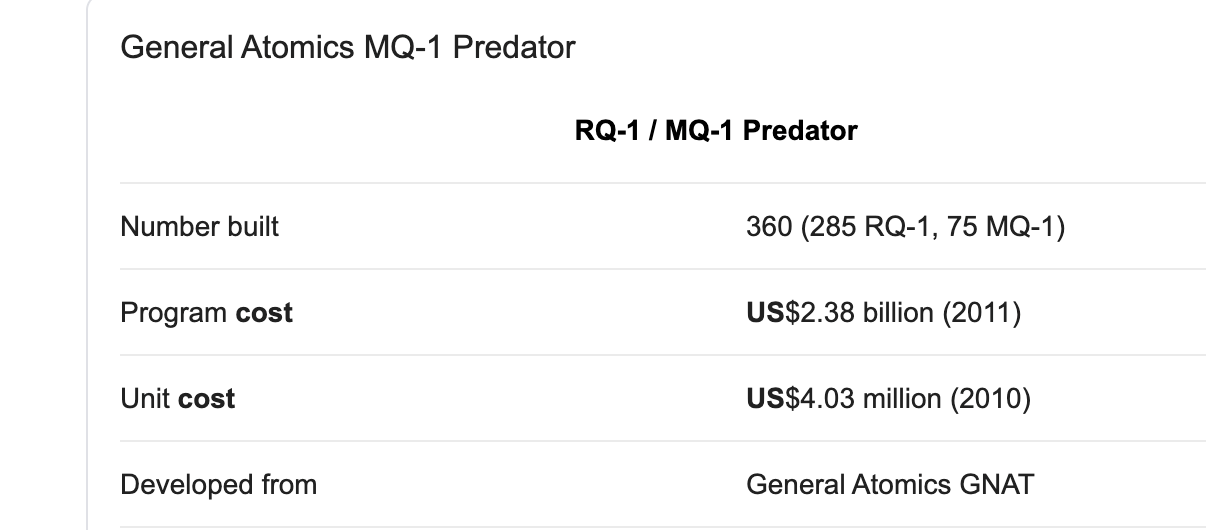The image size is (1206, 530).
Task: Click the bold US before $2.38 billion
Action: 764,313
